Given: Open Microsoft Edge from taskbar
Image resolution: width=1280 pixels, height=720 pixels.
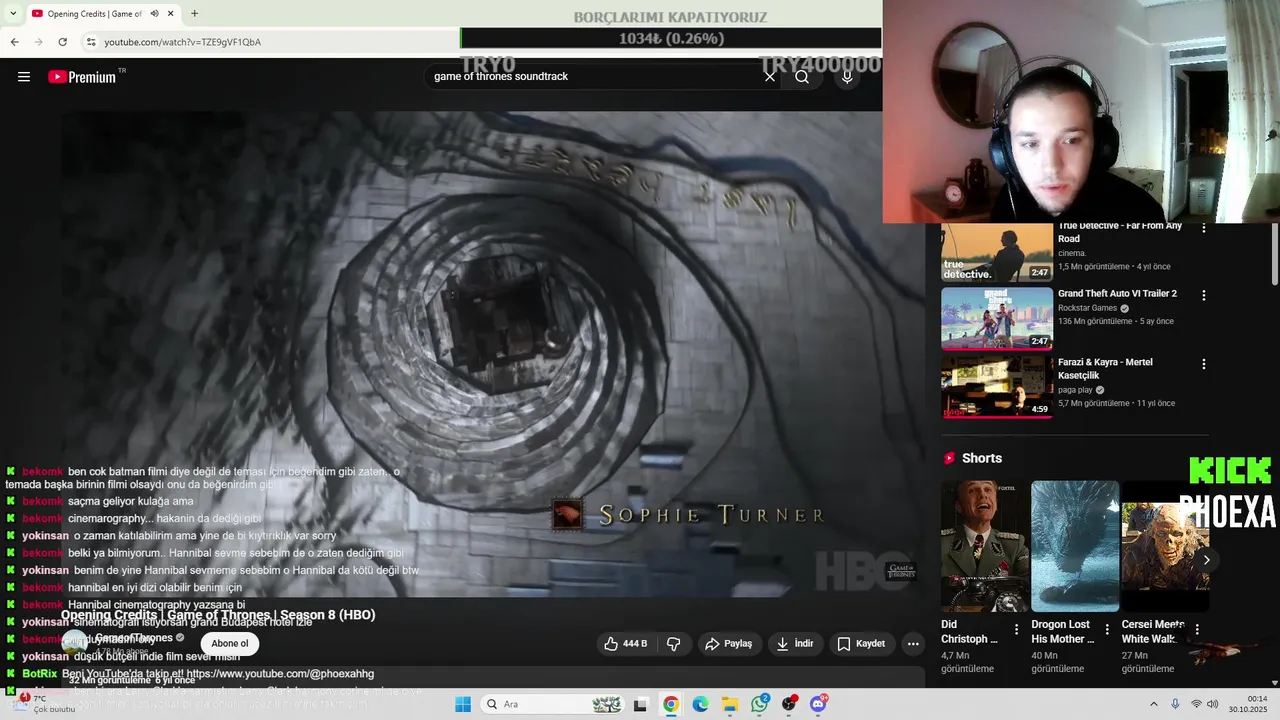Looking at the screenshot, I should click(x=700, y=704).
